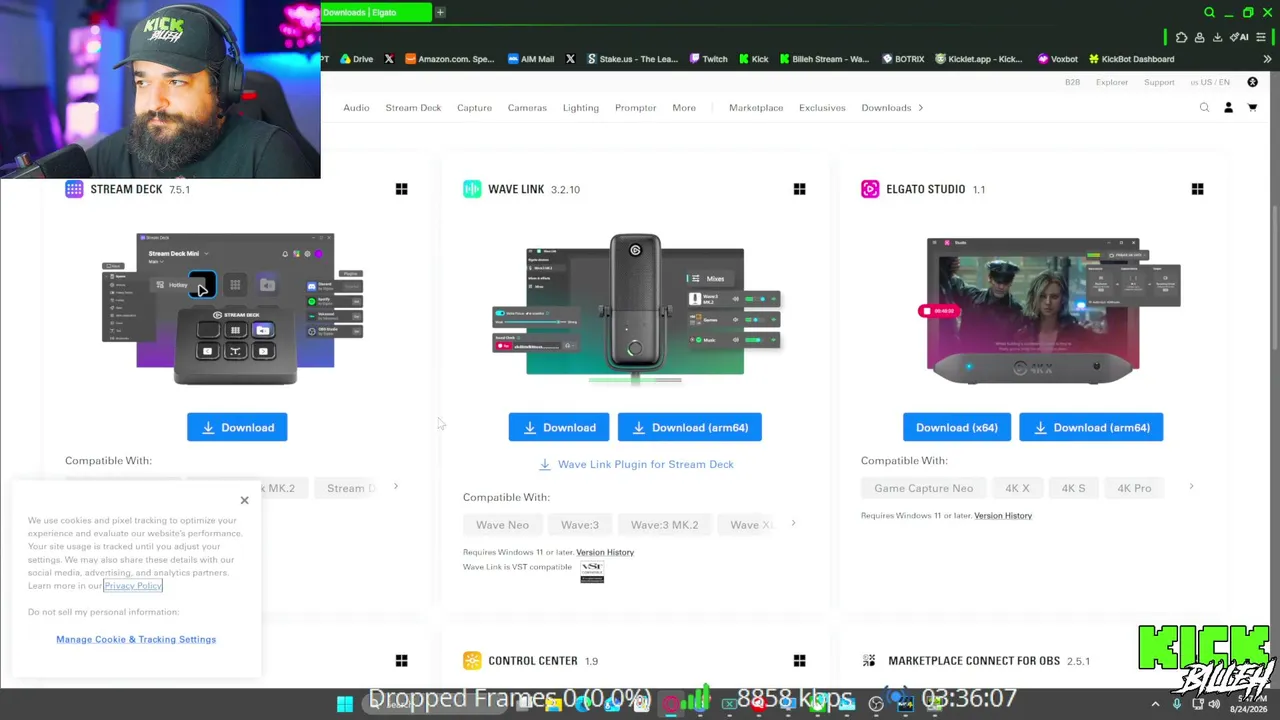Click the Elgato Studio app logo icon
1280x720 pixels.
pyautogui.click(x=870, y=189)
